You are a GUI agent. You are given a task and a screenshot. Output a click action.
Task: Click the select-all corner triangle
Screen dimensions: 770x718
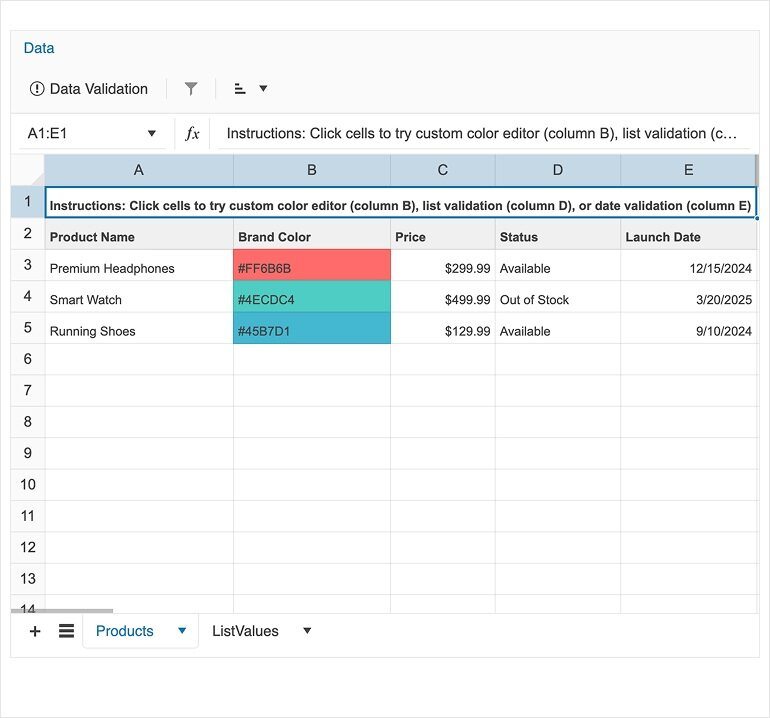click(x=28, y=170)
